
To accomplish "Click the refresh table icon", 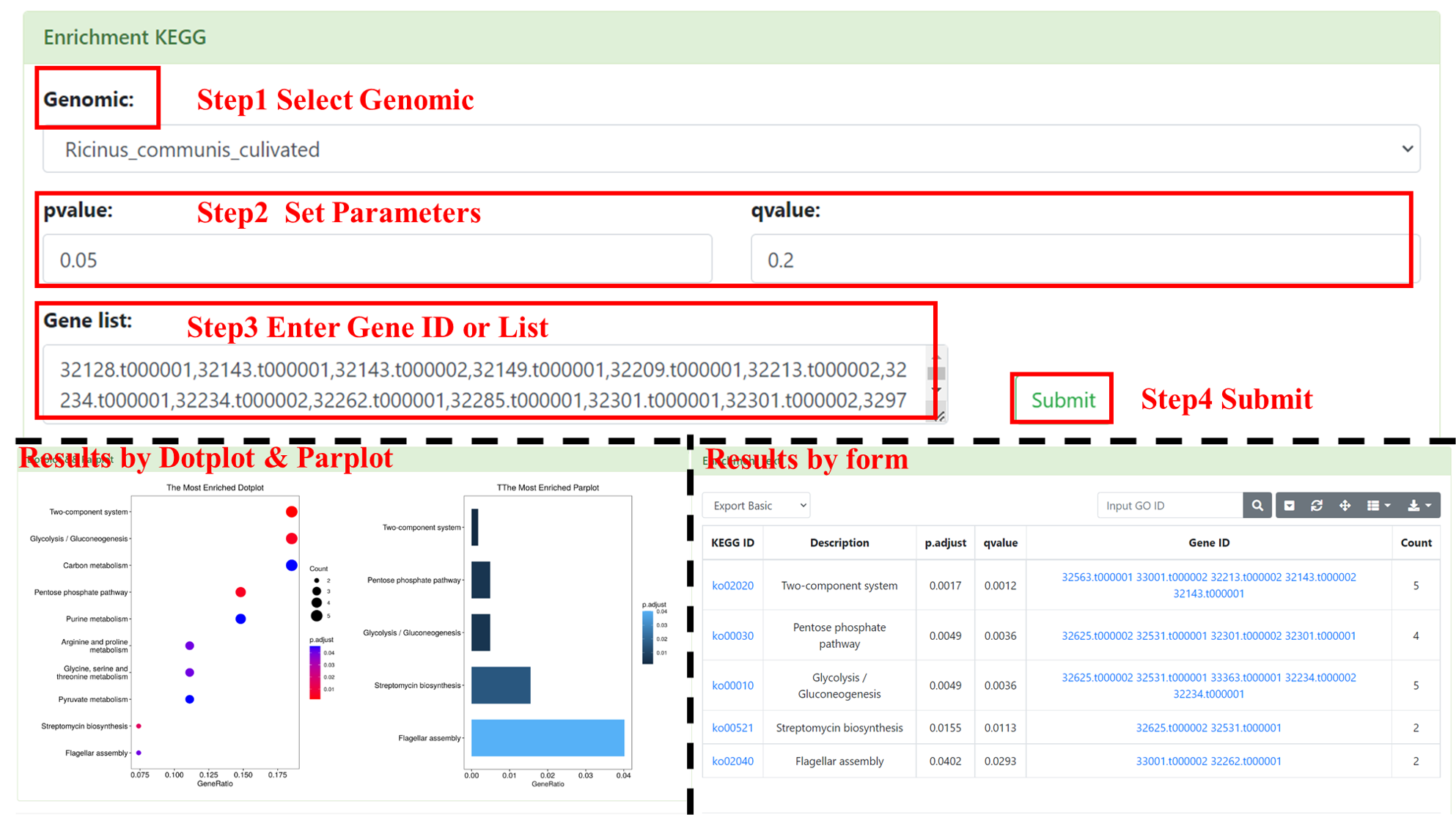I will pyautogui.click(x=1317, y=506).
